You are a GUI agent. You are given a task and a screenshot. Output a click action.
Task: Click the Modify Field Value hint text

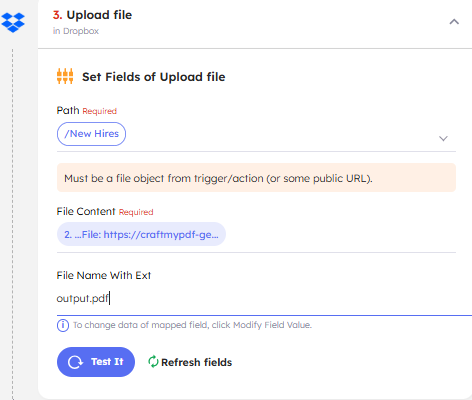click(x=192, y=325)
